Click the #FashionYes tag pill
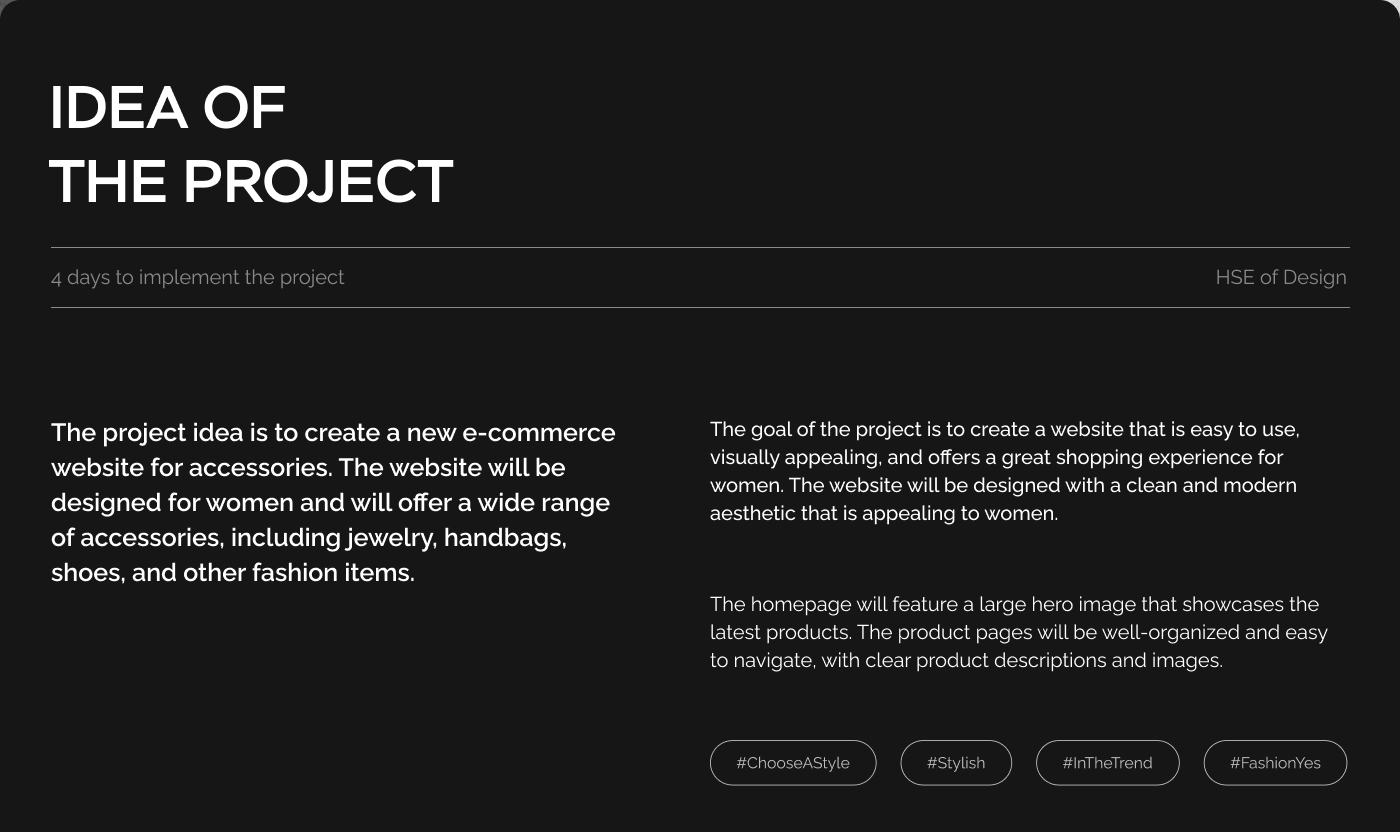Screen dimensions: 1400x832 pyautogui.click(x=1275, y=763)
